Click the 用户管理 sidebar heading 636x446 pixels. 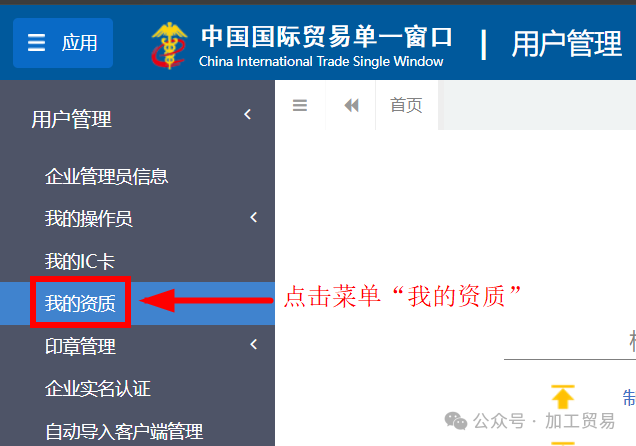(71, 119)
